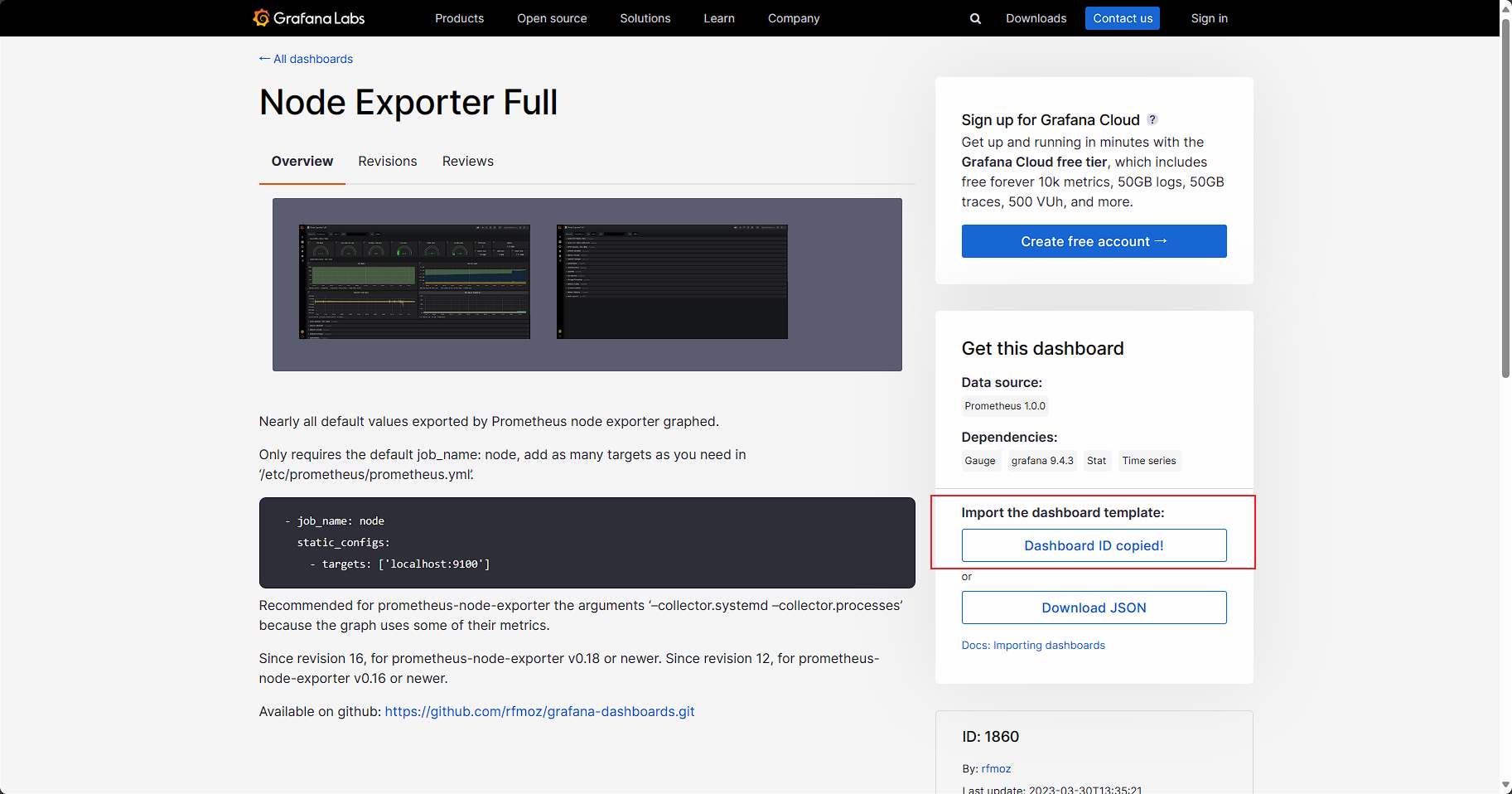Click the job_name: node code line
Image resolution: width=1512 pixels, height=794 pixels.
coord(335,520)
